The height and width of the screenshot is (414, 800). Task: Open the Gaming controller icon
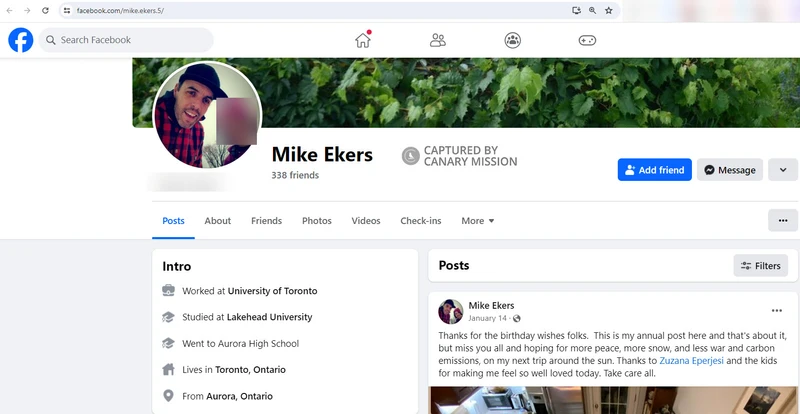tap(587, 40)
